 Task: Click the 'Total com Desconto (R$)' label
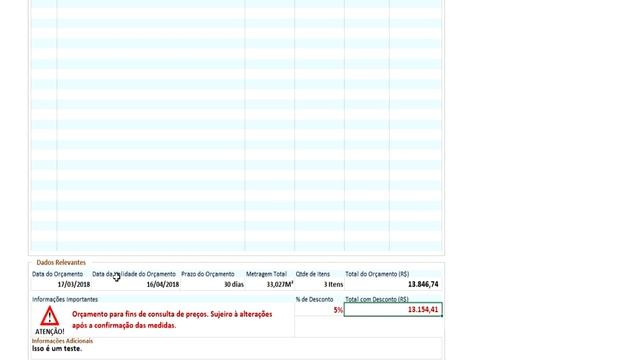(x=377, y=299)
